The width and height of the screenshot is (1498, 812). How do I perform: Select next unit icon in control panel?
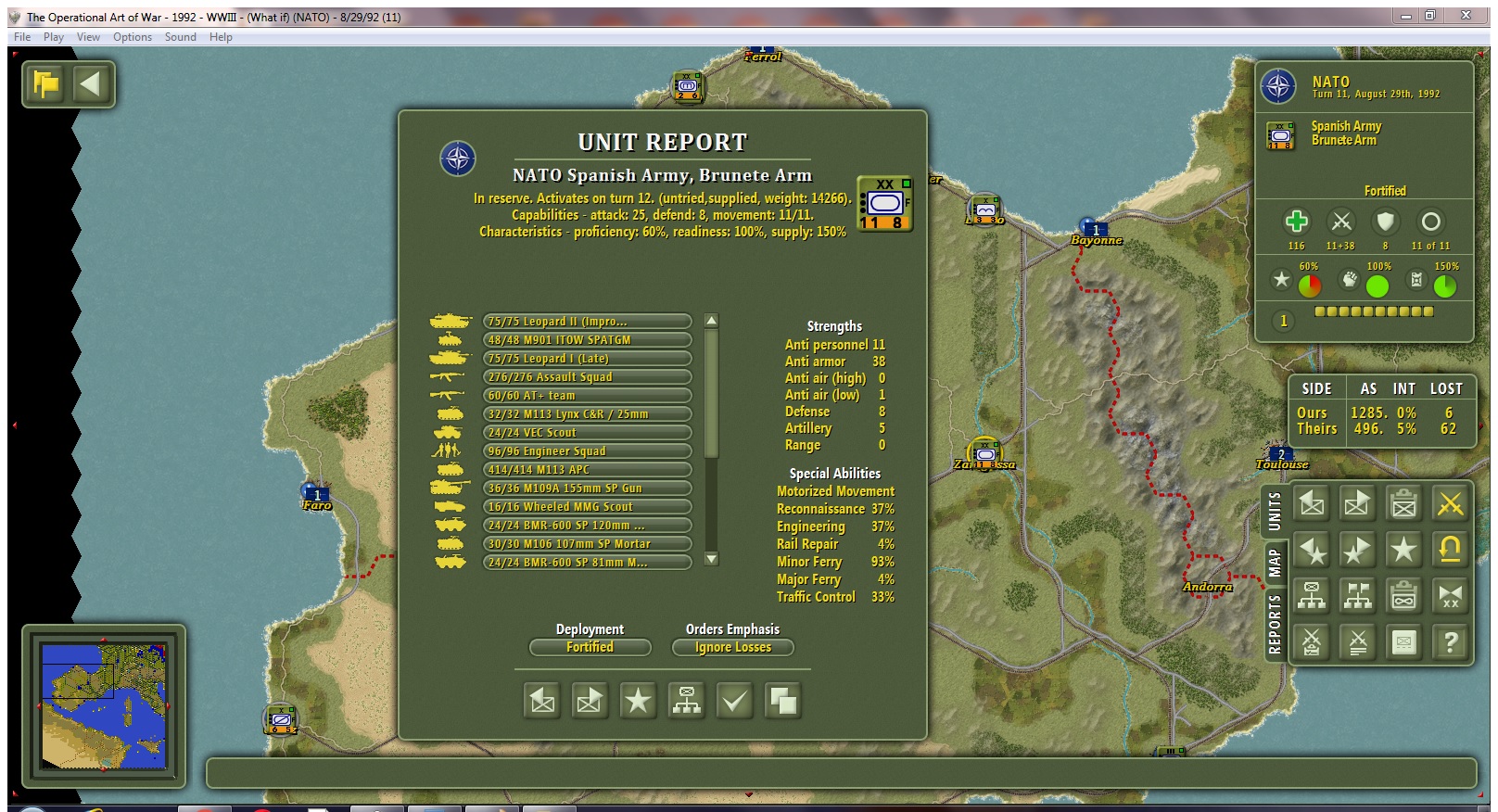(x=1357, y=503)
